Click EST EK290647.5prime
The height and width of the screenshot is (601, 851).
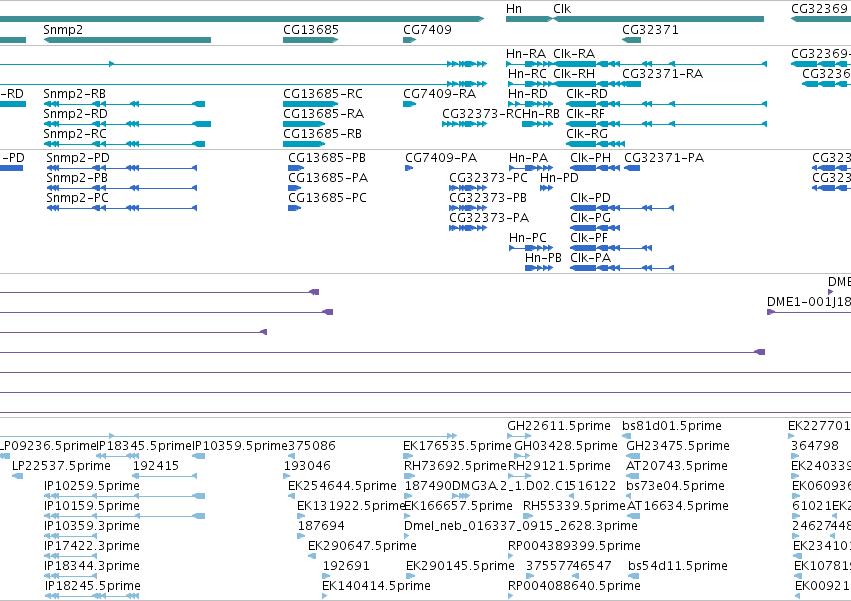point(363,546)
